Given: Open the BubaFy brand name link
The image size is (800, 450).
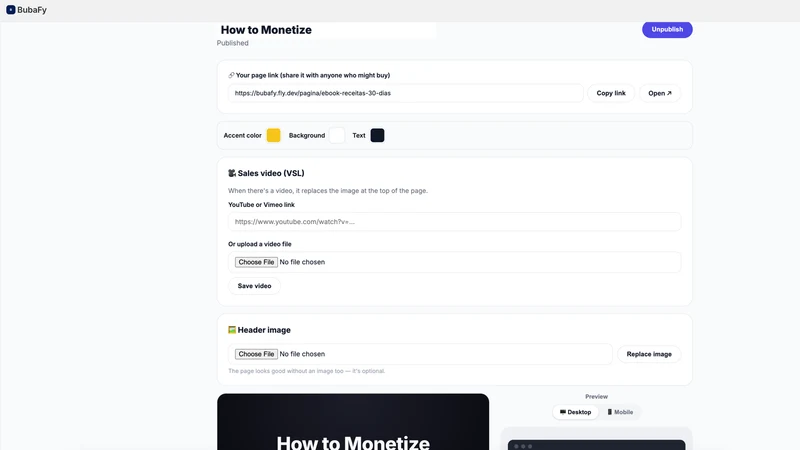Looking at the screenshot, I should point(32,10).
